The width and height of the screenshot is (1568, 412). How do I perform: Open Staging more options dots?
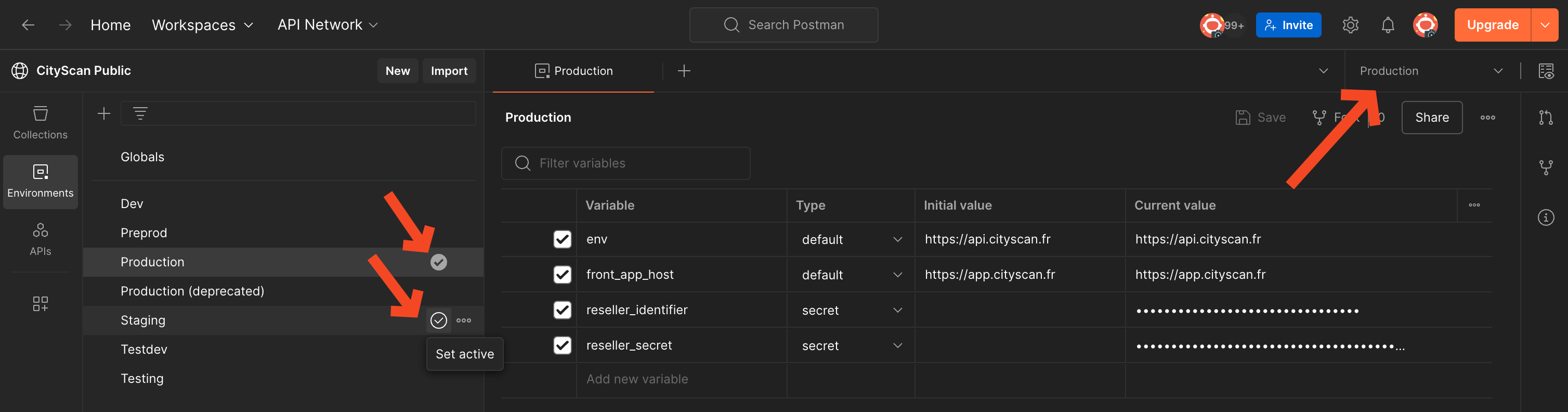[464, 320]
